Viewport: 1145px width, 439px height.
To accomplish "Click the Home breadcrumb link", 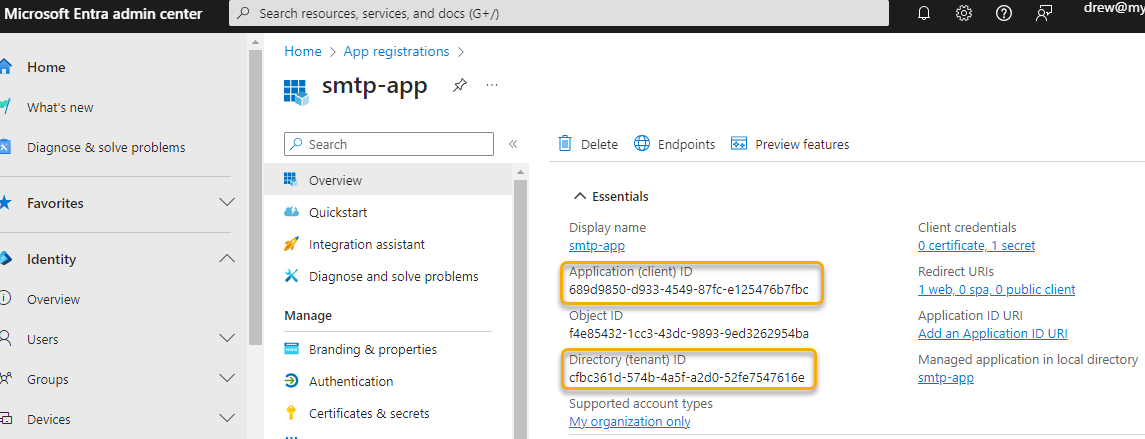I will coord(303,51).
